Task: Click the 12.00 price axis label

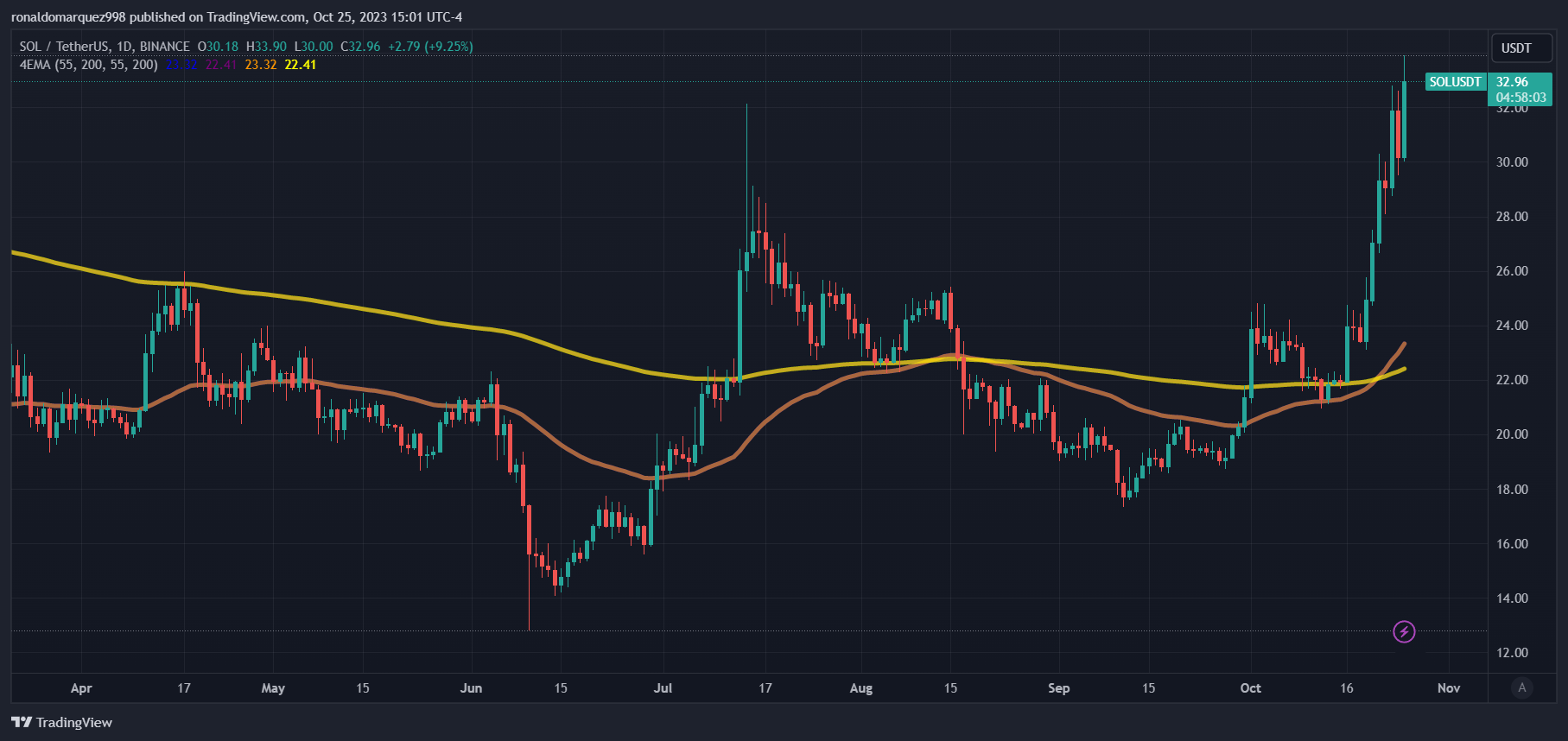Action: coord(1512,653)
